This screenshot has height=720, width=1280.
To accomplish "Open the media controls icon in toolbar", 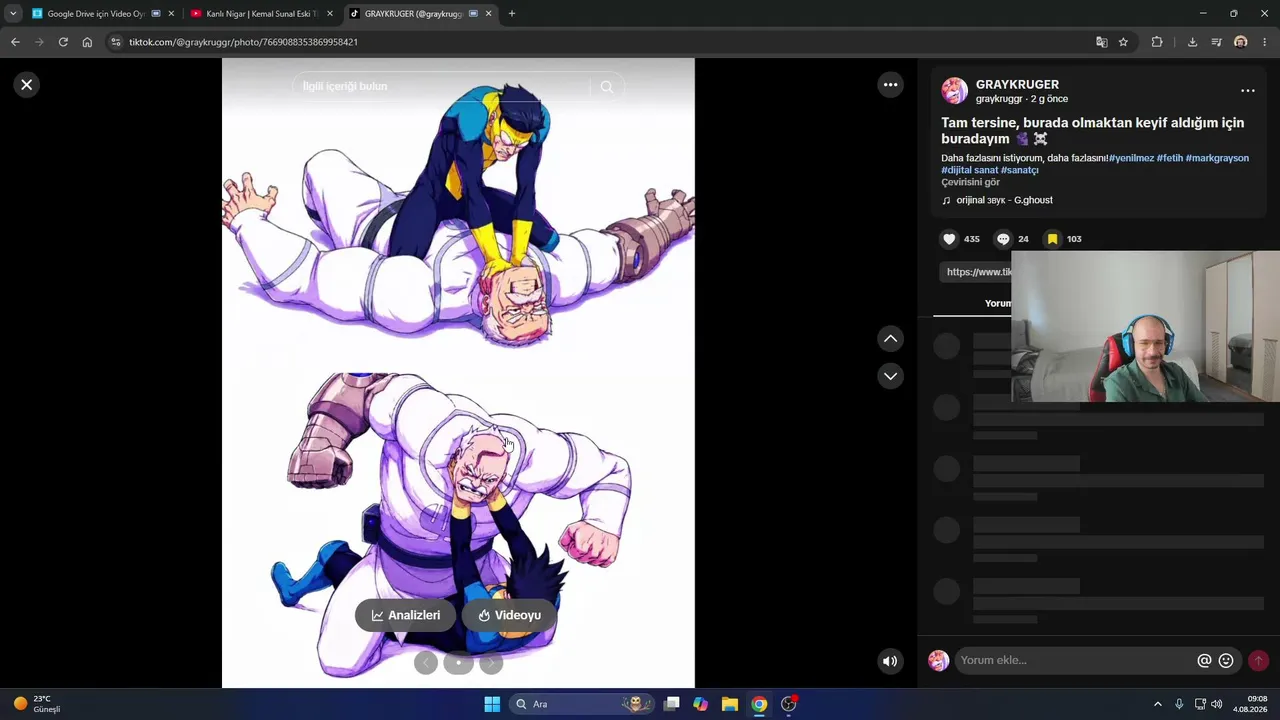I will [1216, 42].
